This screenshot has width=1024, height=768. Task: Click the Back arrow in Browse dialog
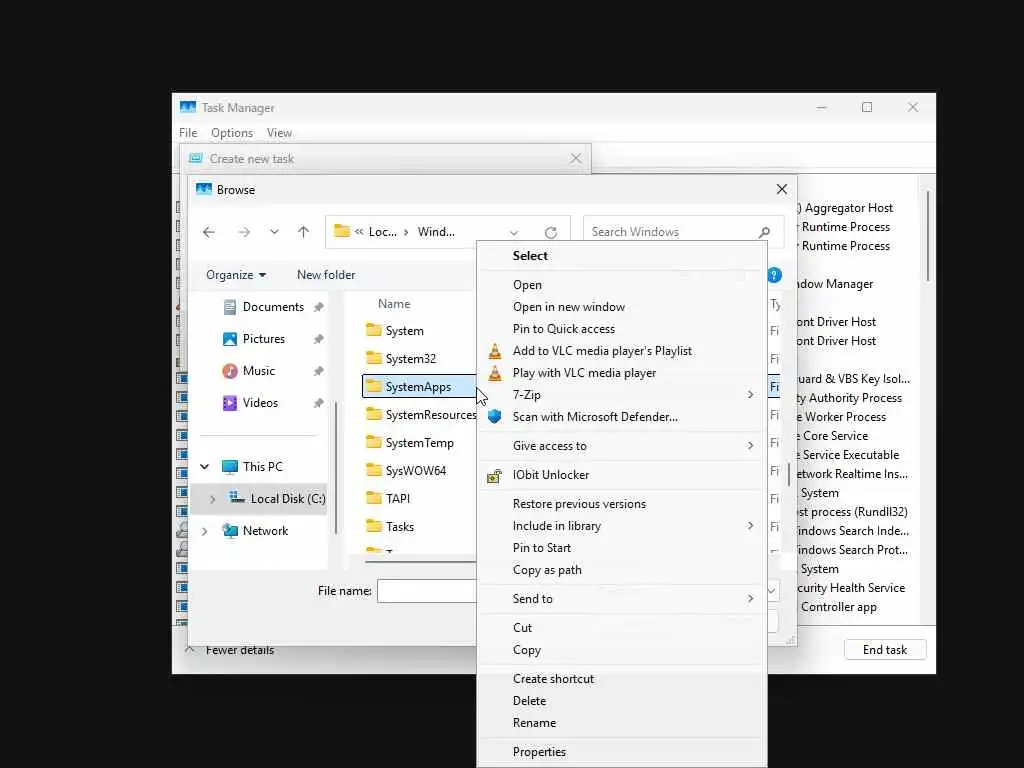pos(209,232)
